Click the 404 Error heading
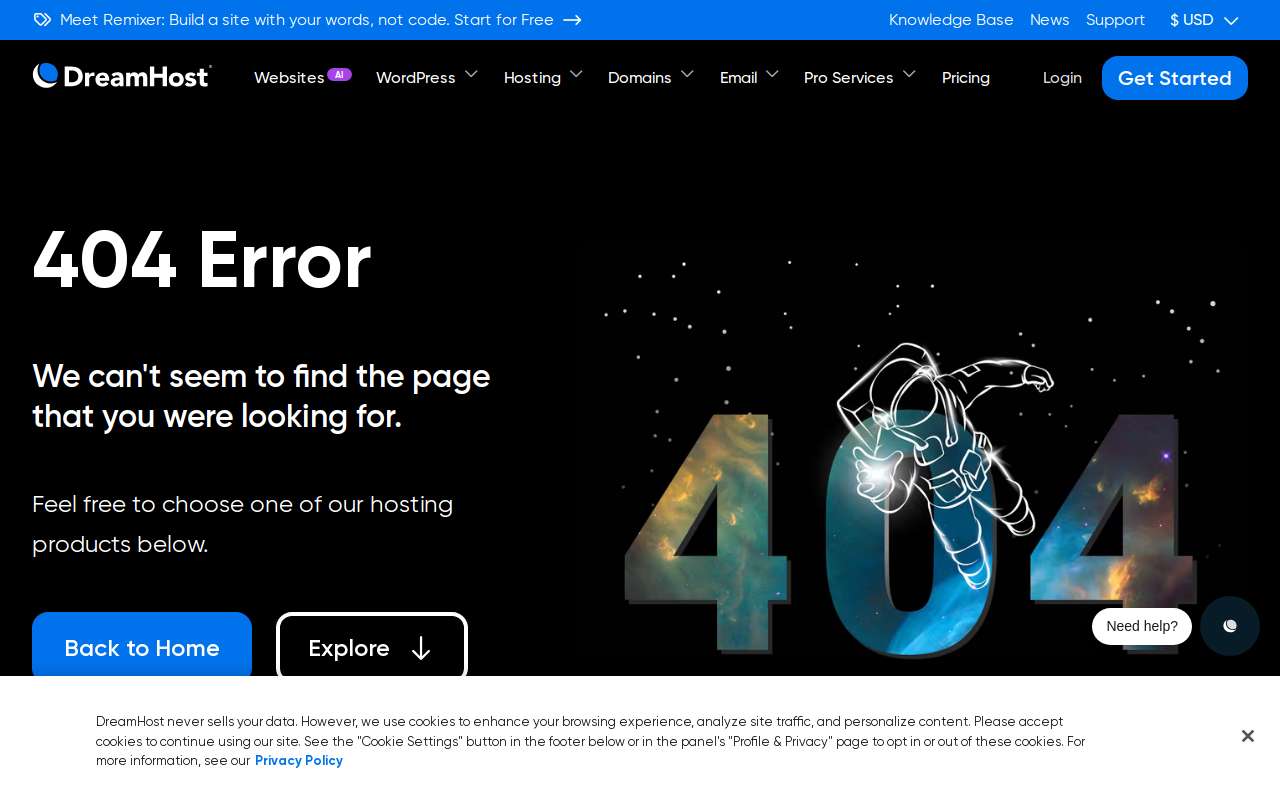This screenshot has height=800, width=1280. [202, 261]
